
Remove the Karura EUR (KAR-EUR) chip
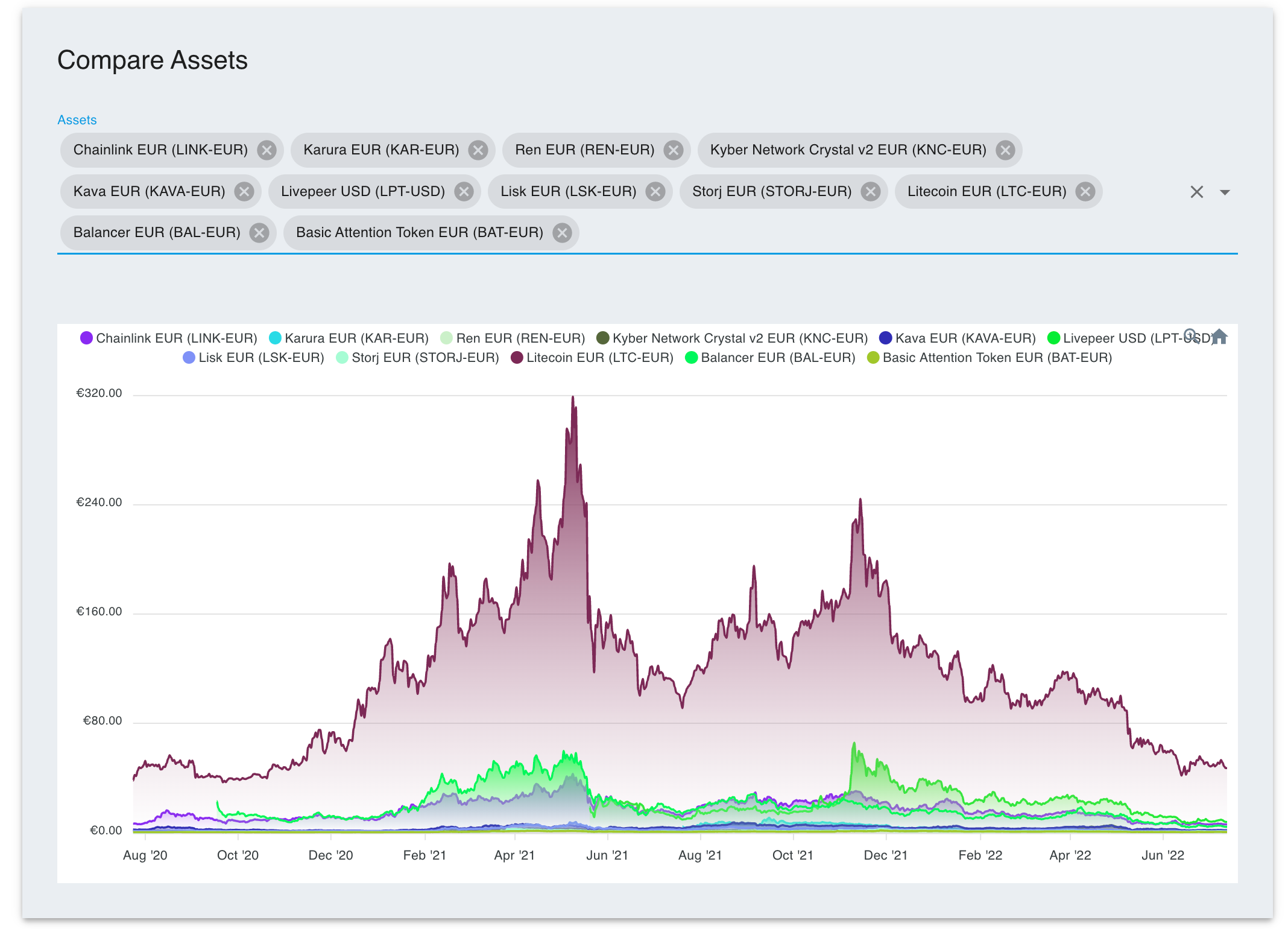[478, 150]
